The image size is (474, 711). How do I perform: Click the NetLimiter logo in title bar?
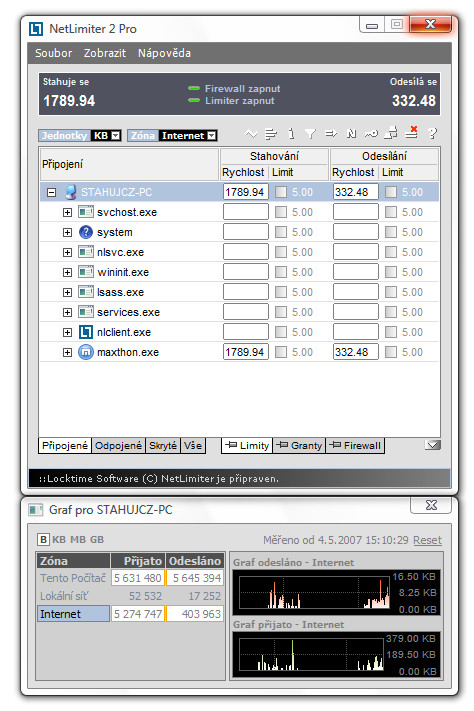(x=36, y=29)
